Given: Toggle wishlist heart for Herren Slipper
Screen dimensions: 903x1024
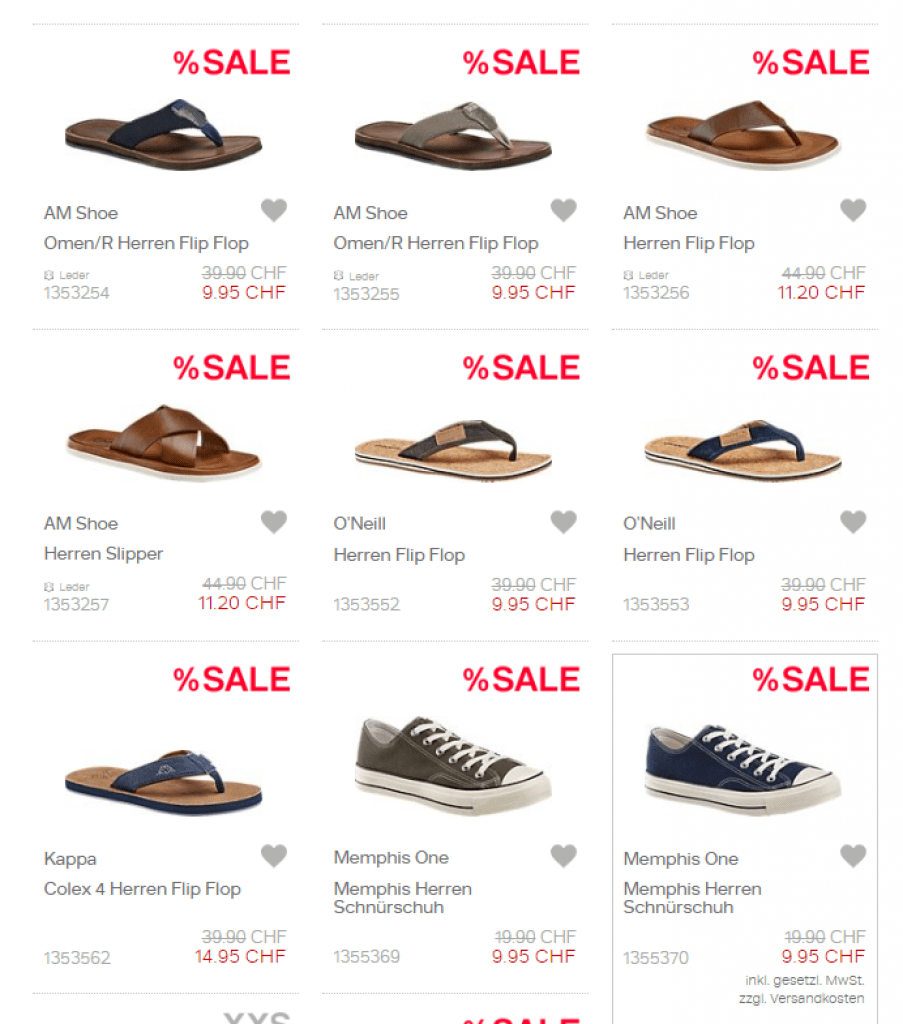Looking at the screenshot, I should [x=274, y=522].
